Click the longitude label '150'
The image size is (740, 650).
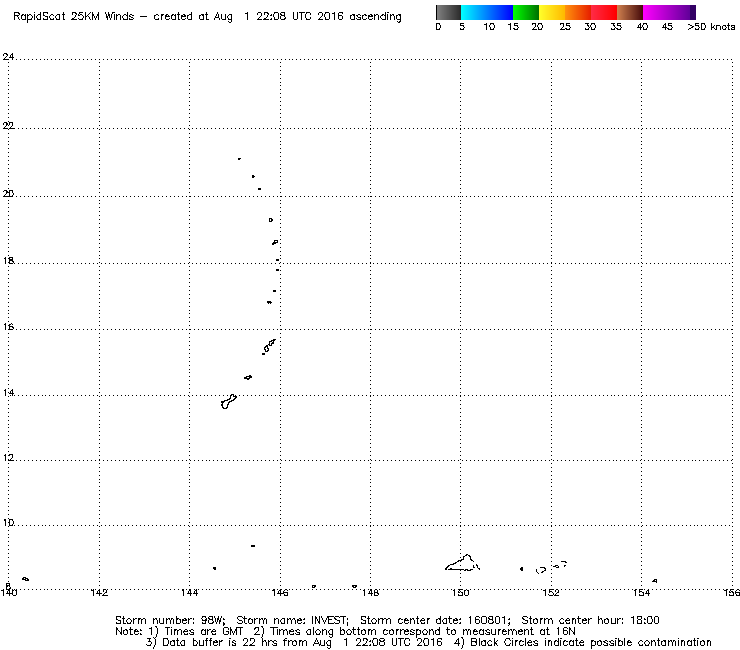click(x=461, y=593)
